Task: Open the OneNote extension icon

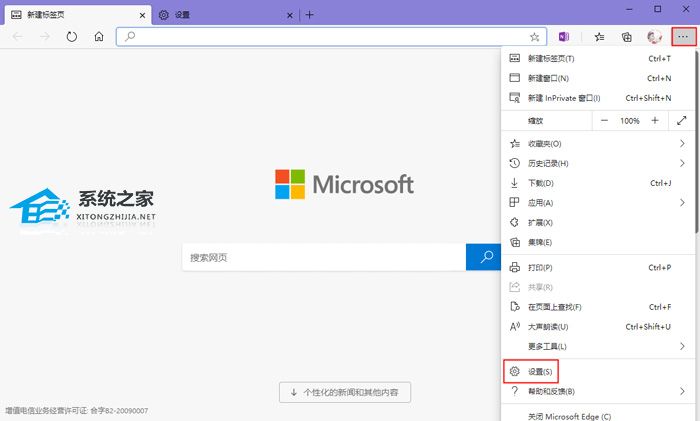Action: 564,37
